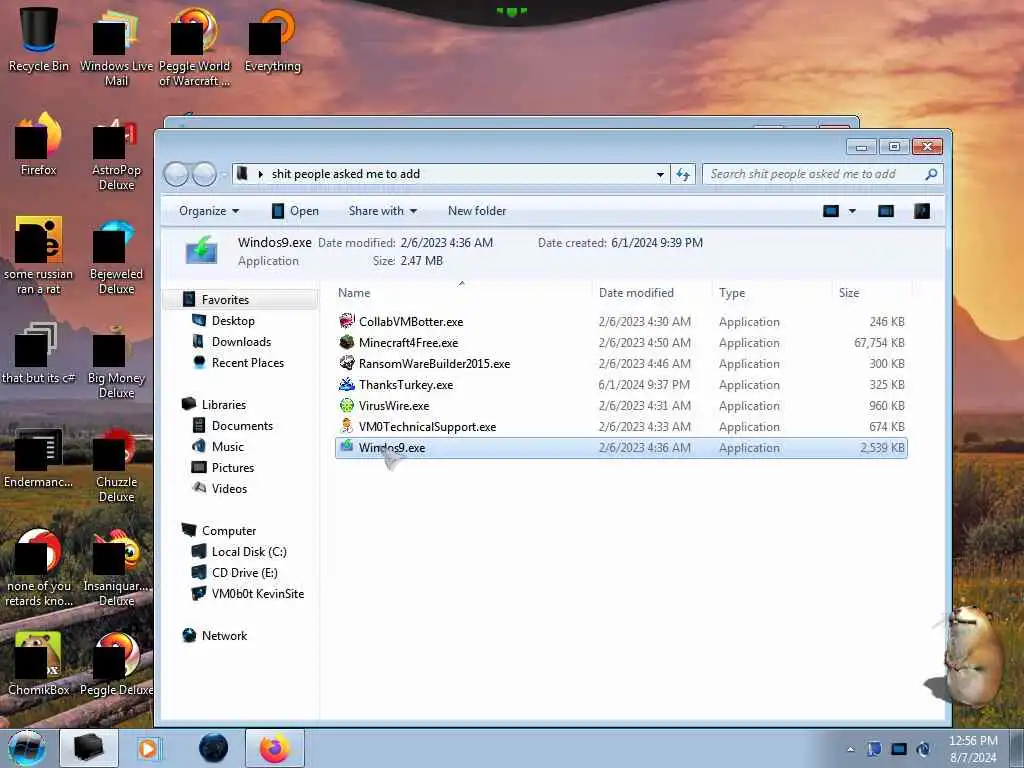Image resolution: width=1024 pixels, height=768 pixels.
Task: Open CD Drive (E:) in navigation pane
Action: 244,573
